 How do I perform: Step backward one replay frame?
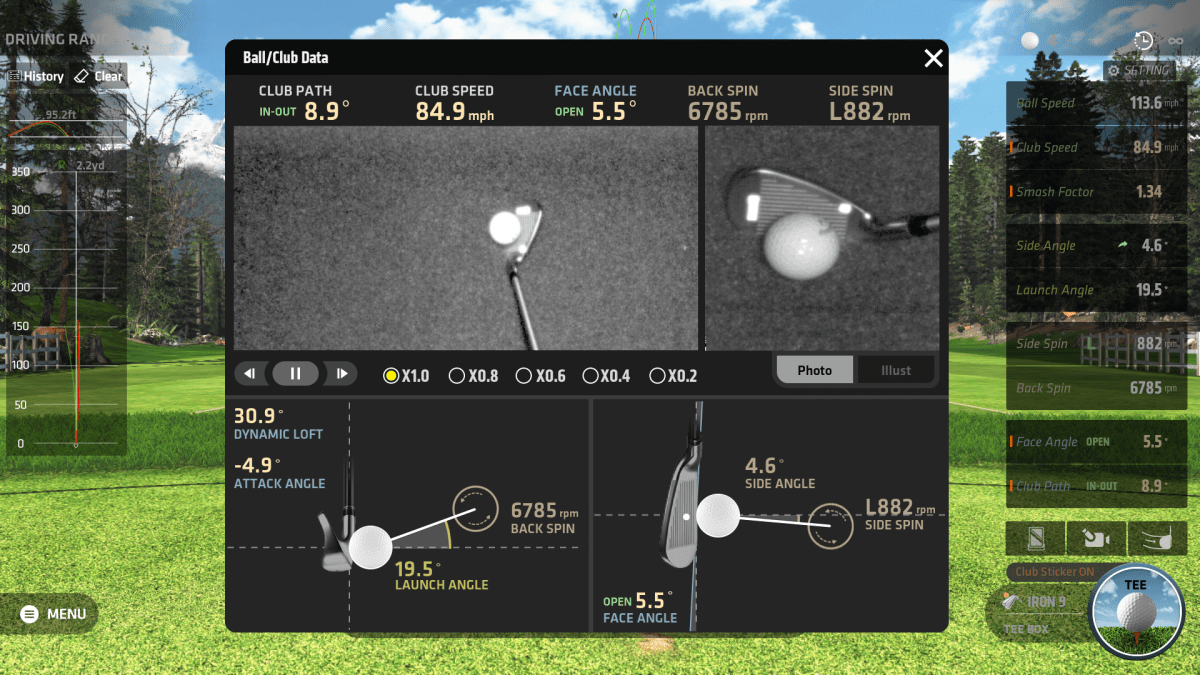251,373
